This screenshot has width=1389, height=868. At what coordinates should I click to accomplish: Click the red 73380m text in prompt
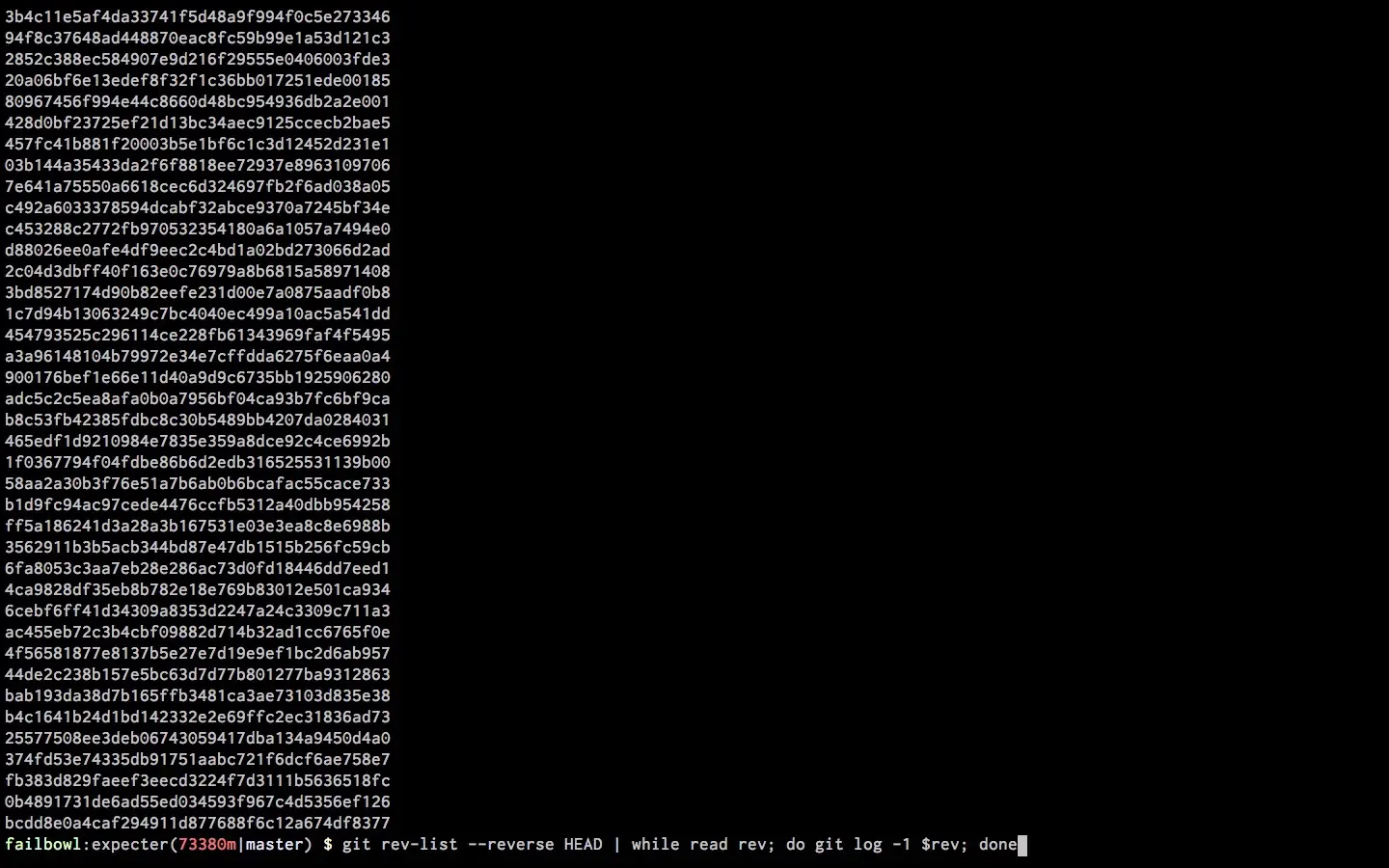[207, 845]
